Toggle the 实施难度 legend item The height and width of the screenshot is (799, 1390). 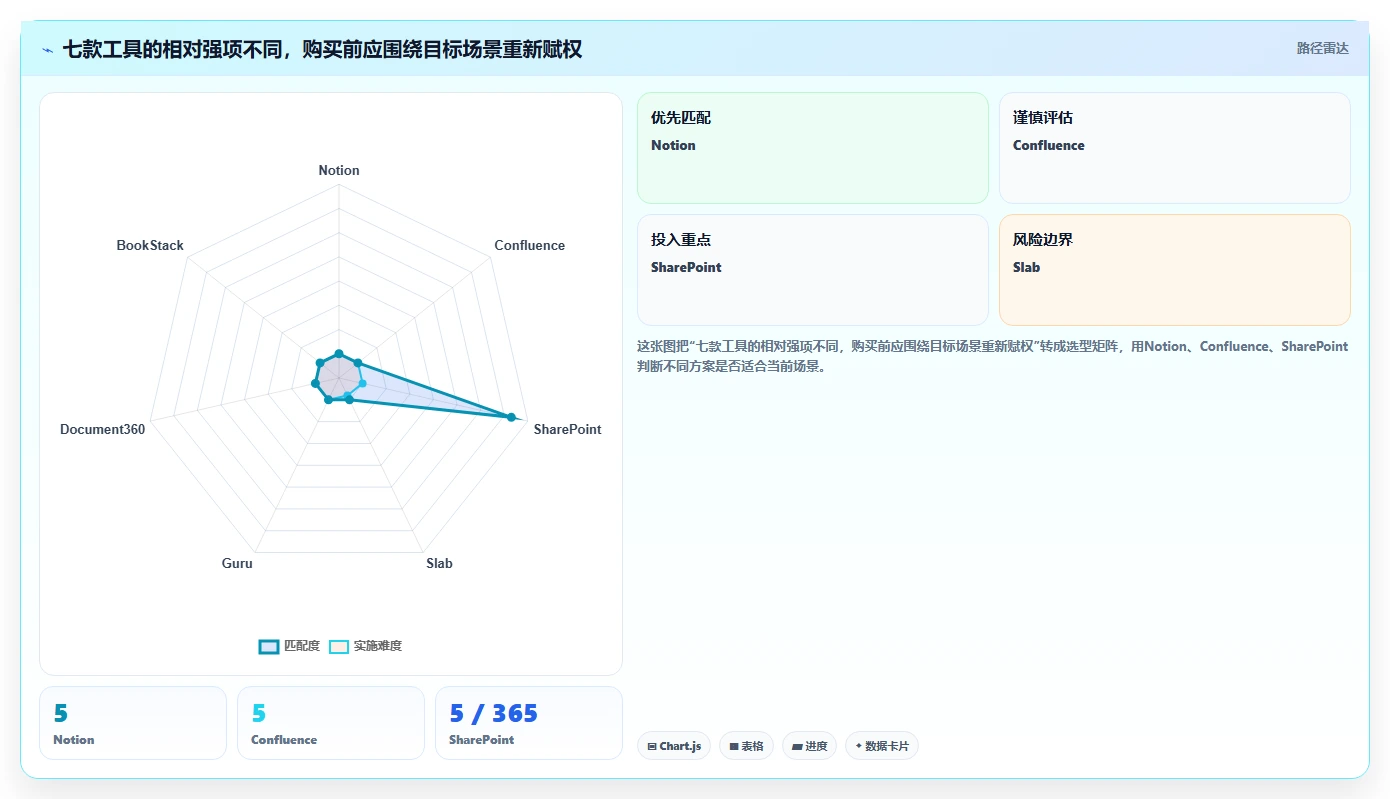[366, 646]
